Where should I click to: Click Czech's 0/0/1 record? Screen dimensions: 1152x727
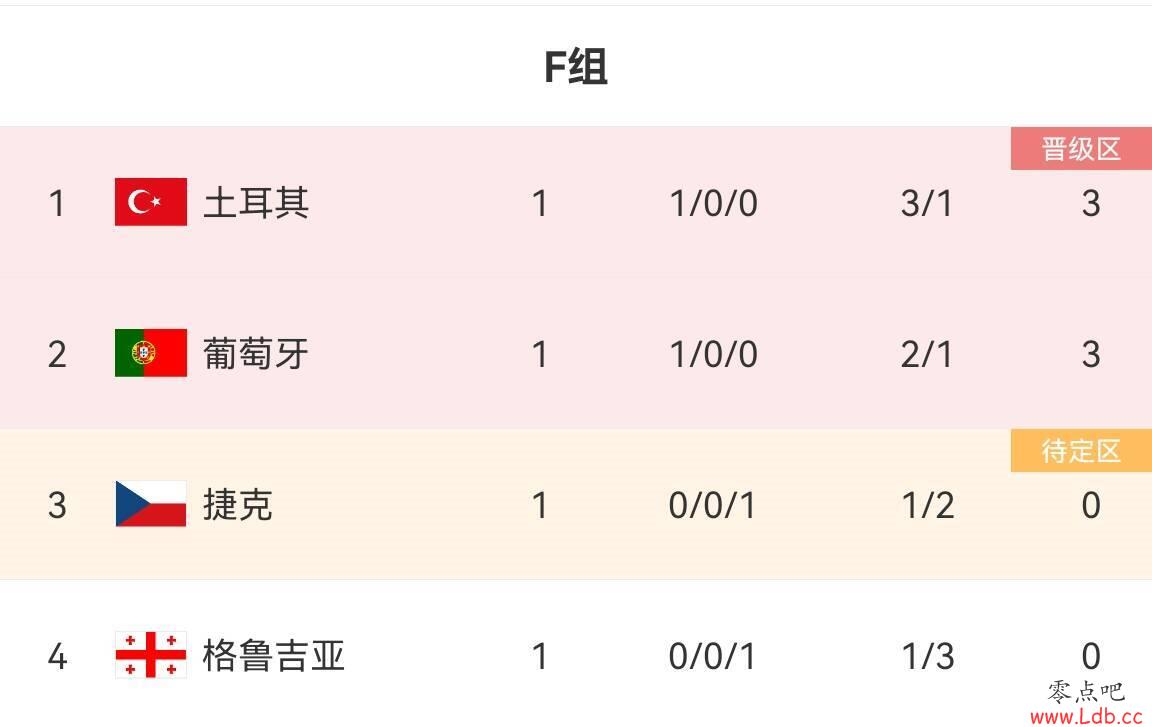coord(712,506)
